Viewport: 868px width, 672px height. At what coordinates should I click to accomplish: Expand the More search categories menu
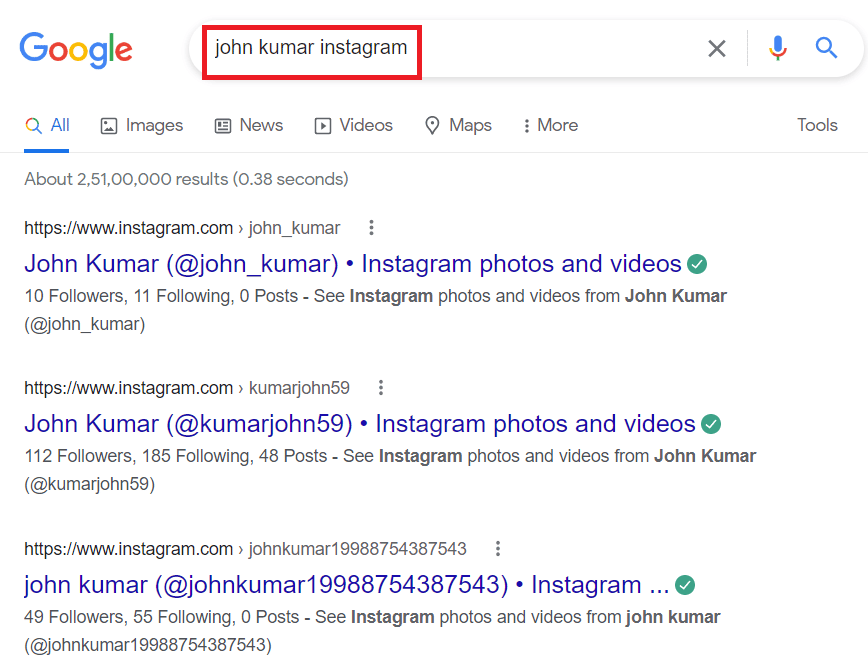[x=550, y=126]
